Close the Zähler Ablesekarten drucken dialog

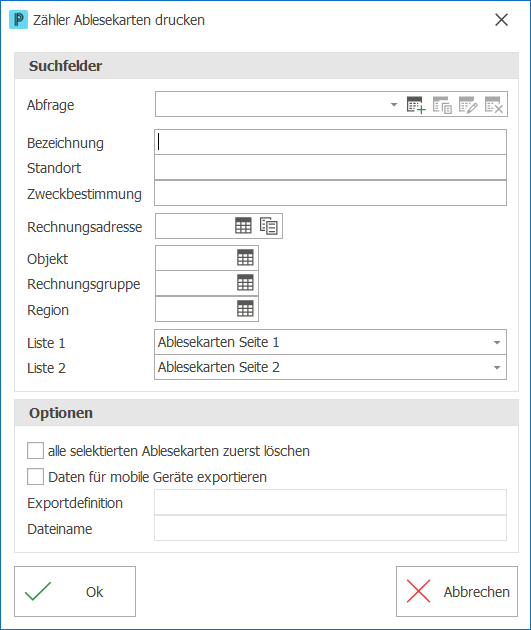[501, 20]
